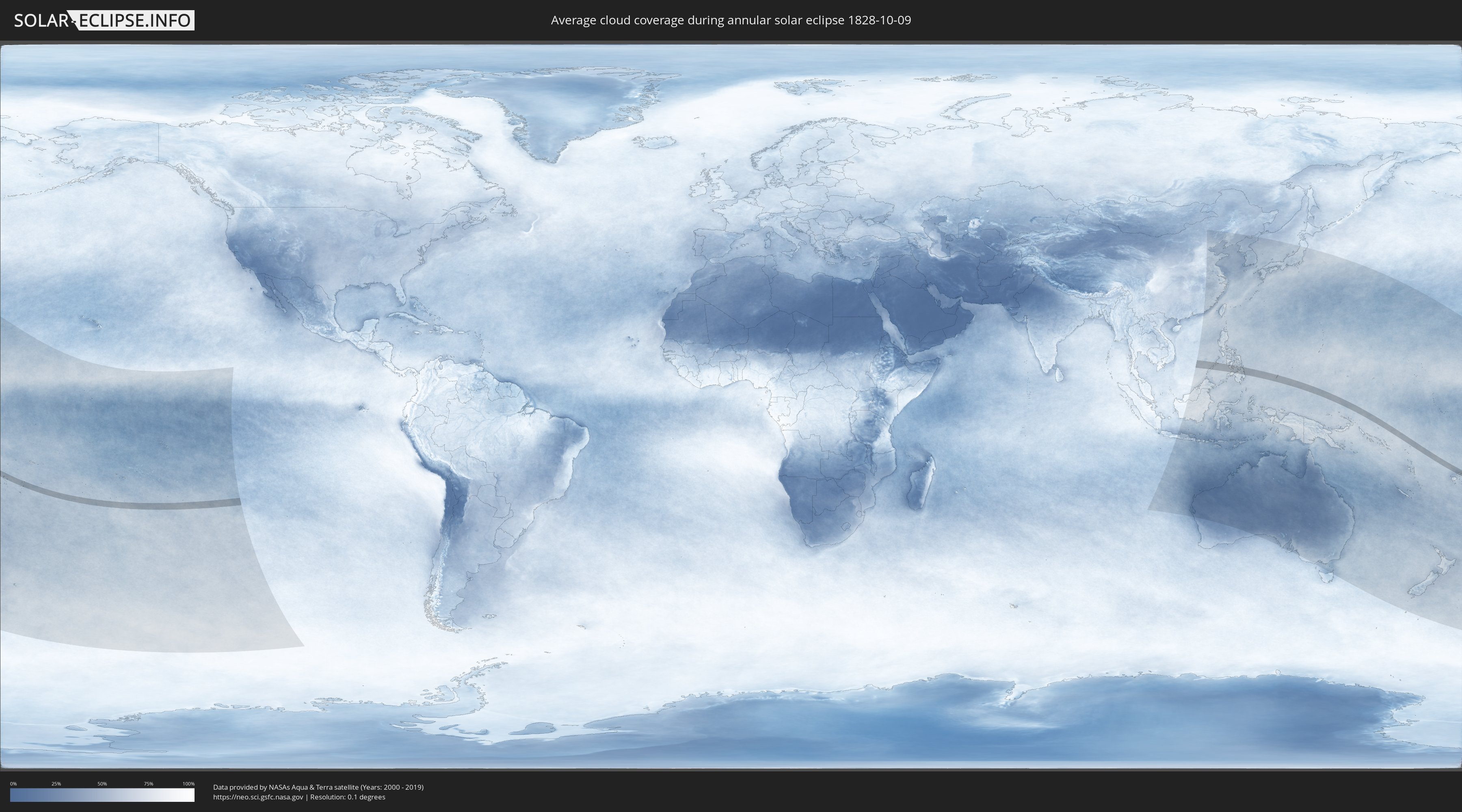Click the 75% legend label

coord(148,784)
